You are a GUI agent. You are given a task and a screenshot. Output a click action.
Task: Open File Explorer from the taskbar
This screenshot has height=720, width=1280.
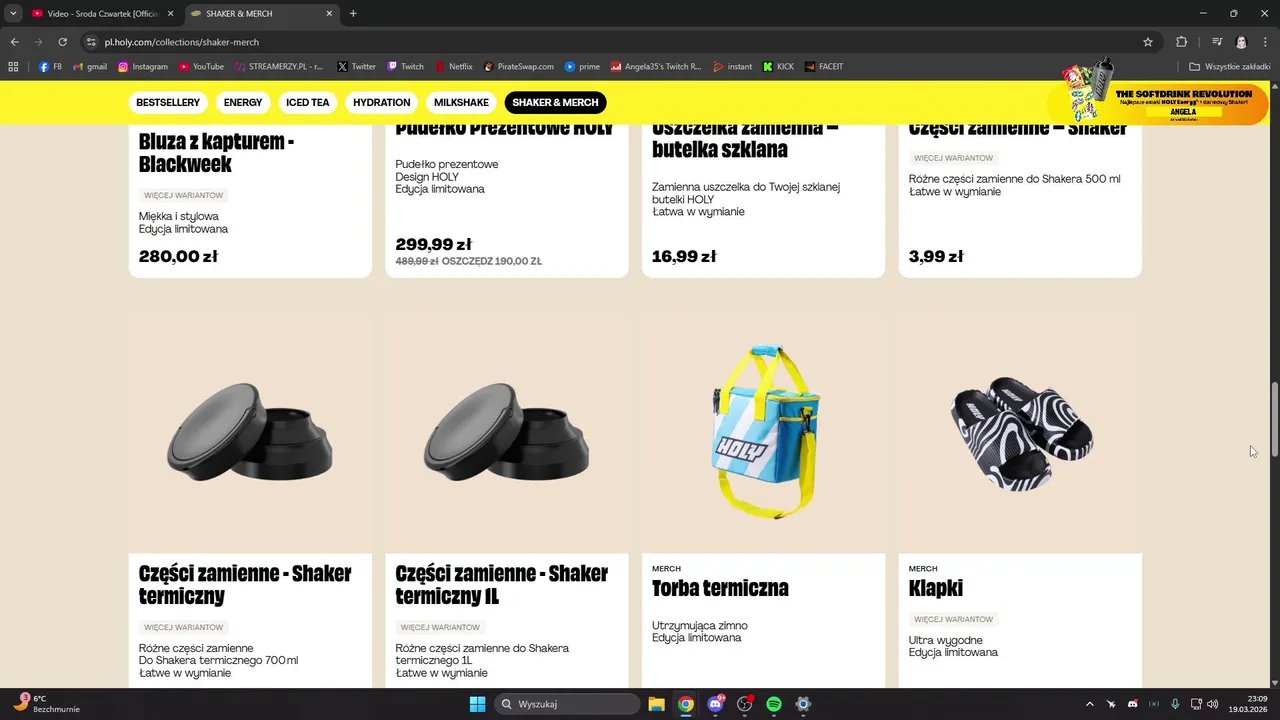656,704
